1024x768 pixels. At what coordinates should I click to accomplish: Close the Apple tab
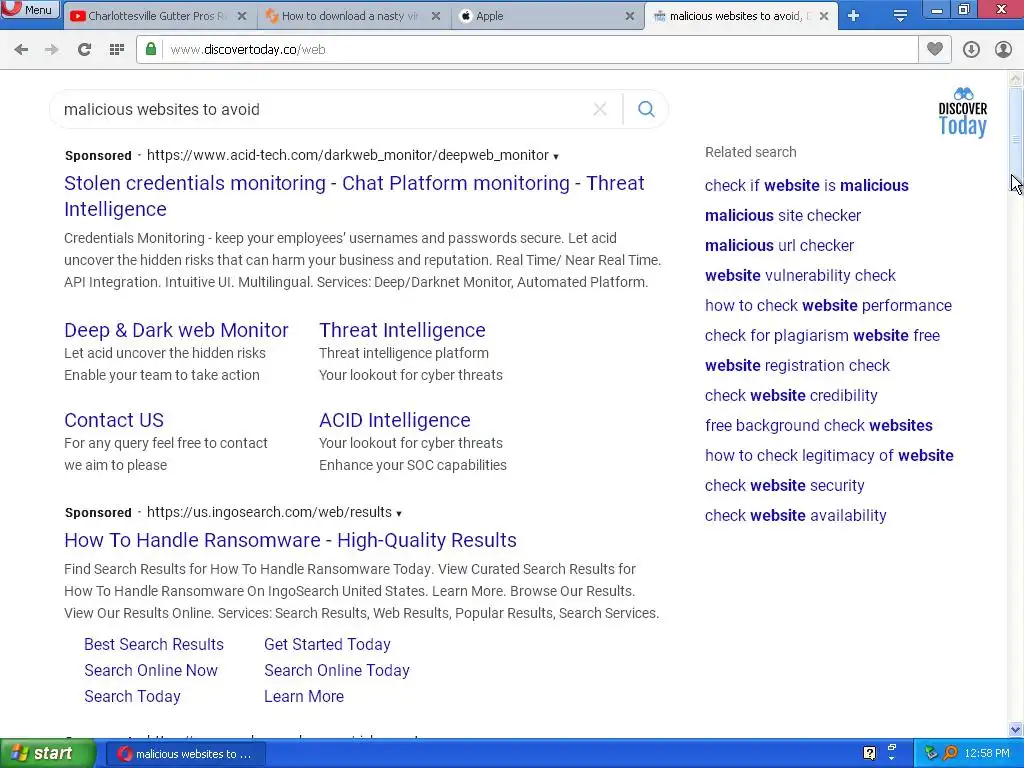pos(630,16)
